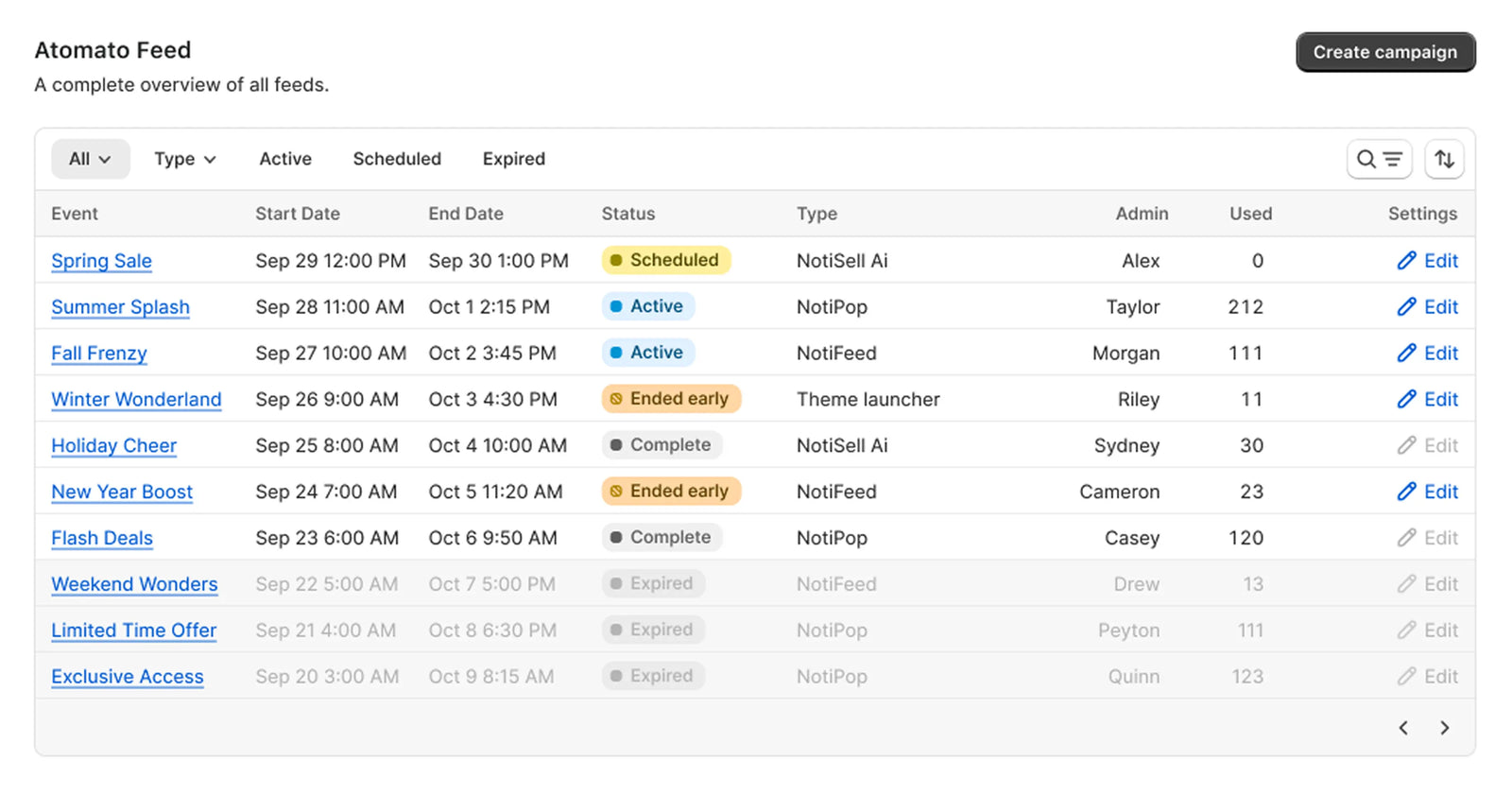Go to the previous page arrow
Screen dimensions: 1512x795
[1403, 727]
